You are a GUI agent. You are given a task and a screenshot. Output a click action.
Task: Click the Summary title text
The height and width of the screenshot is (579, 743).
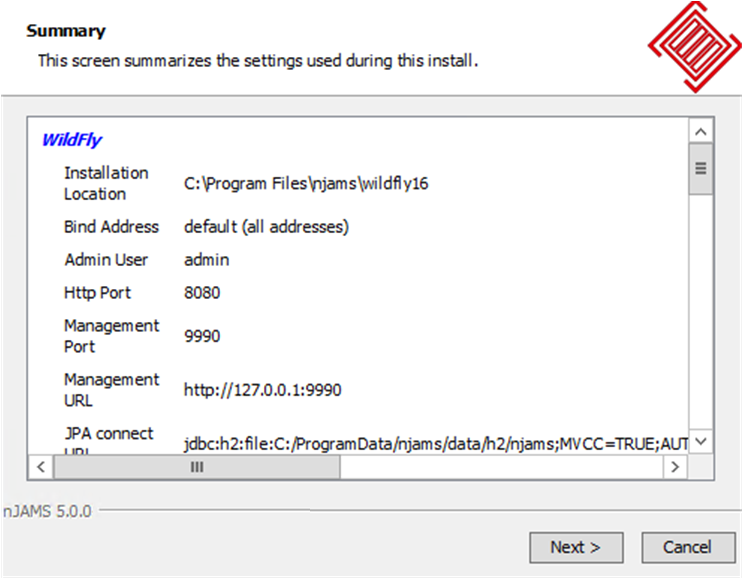66,31
